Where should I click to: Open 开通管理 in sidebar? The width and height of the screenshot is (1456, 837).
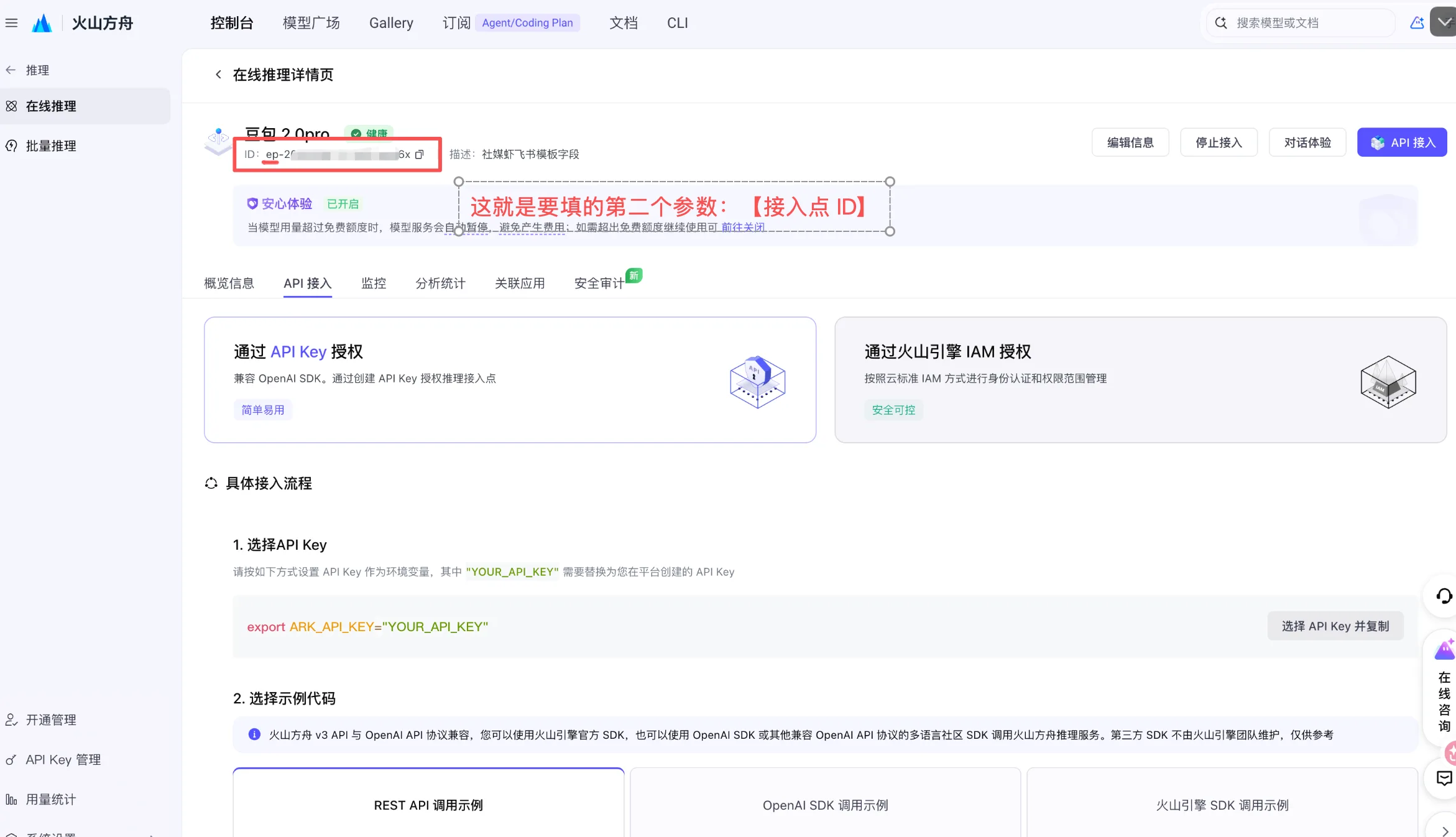51,720
